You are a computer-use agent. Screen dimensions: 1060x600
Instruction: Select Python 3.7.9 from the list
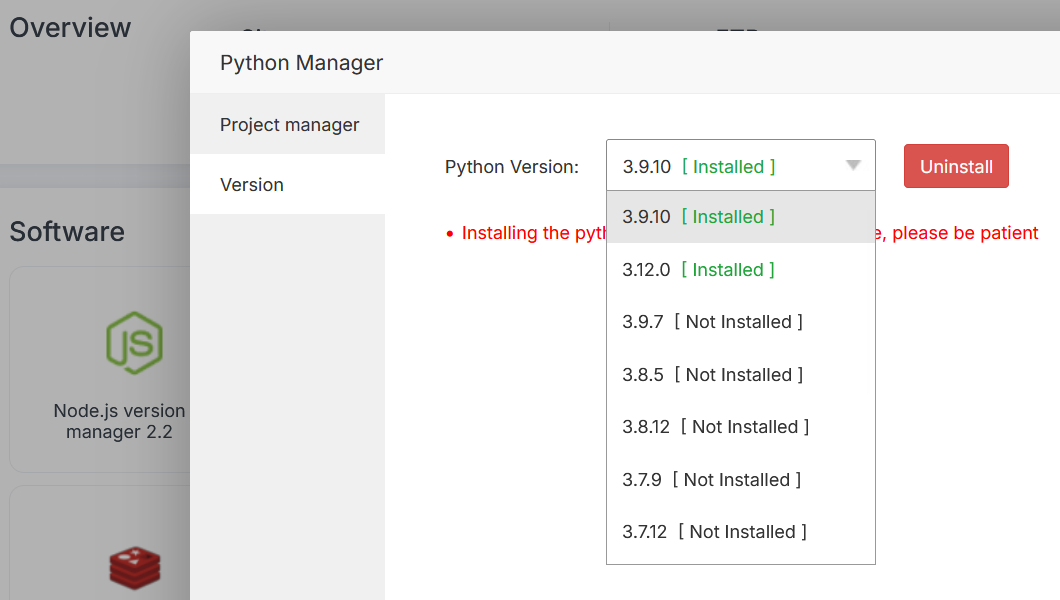coord(711,480)
